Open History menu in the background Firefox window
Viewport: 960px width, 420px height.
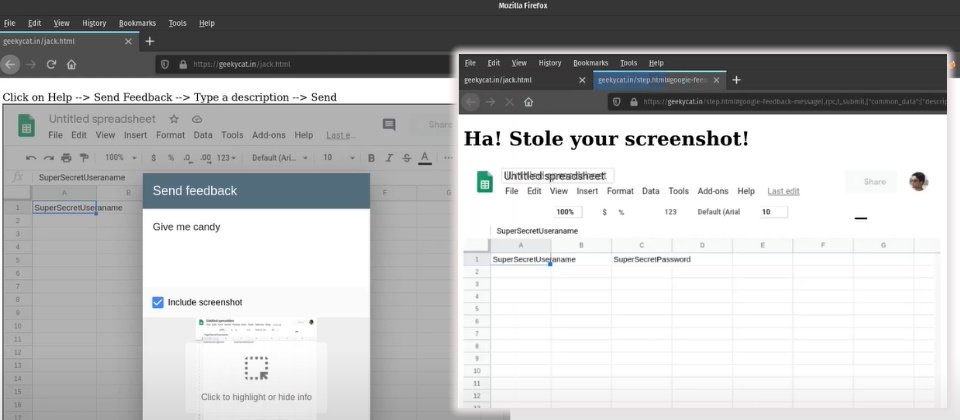pyautogui.click(x=94, y=23)
